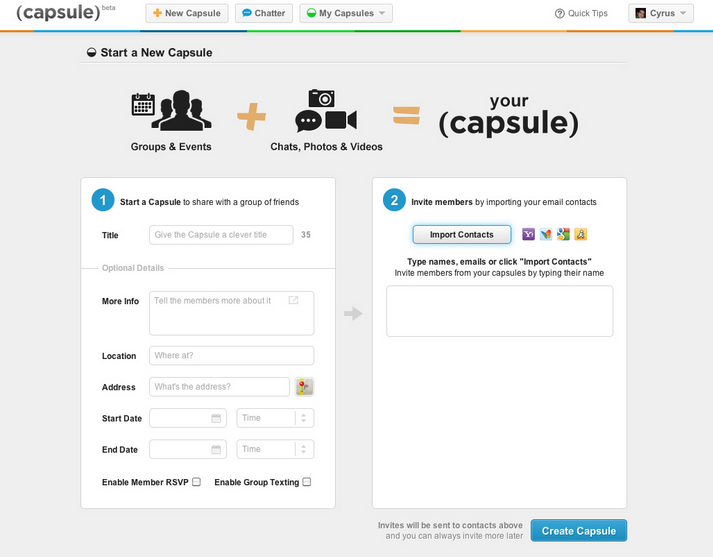The height and width of the screenshot is (557, 713).
Task: Click the Yahoo contacts import icon
Action: point(528,234)
